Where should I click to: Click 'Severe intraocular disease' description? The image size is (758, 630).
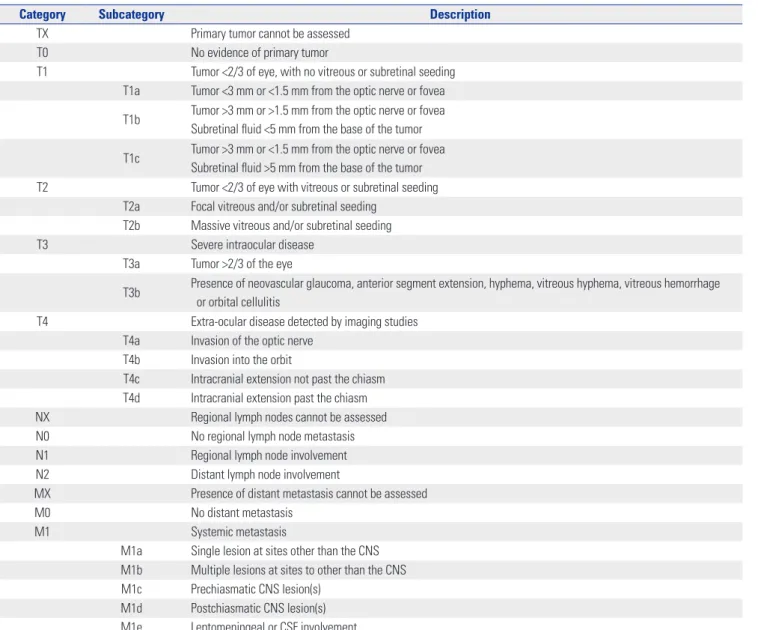(x=252, y=245)
